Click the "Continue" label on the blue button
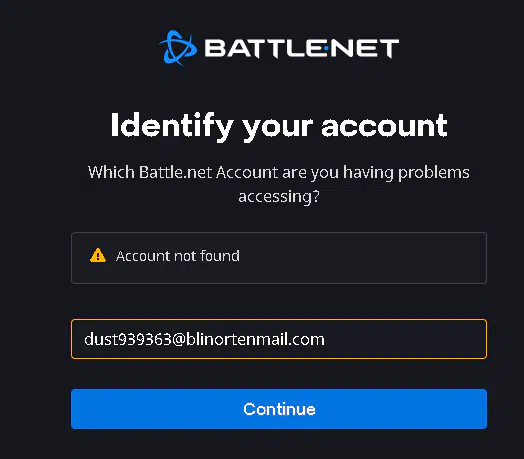The image size is (524, 459). pyautogui.click(x=279, y=409)
